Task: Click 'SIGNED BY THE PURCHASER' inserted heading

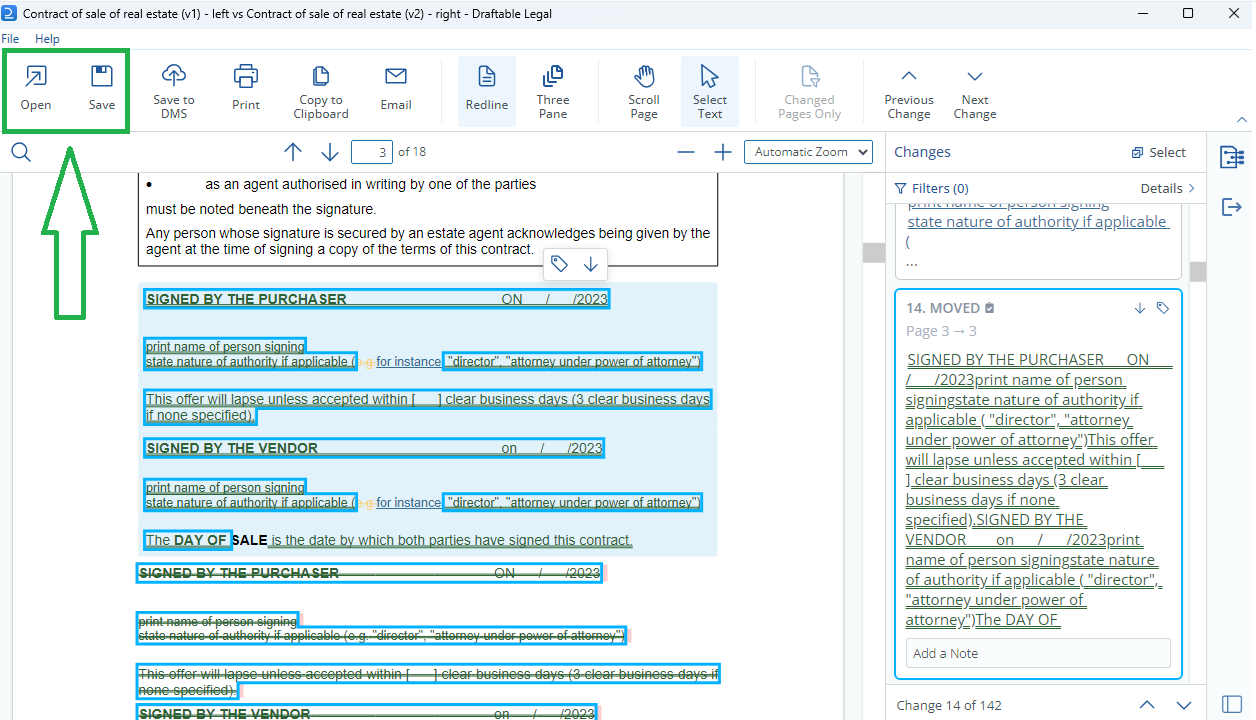Action: click(x=247, y=299)
